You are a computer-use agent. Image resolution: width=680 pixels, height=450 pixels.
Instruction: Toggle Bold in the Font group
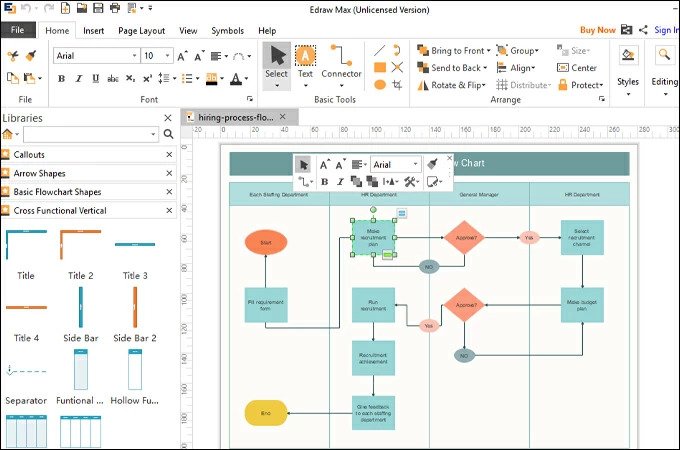click(61, 79)
